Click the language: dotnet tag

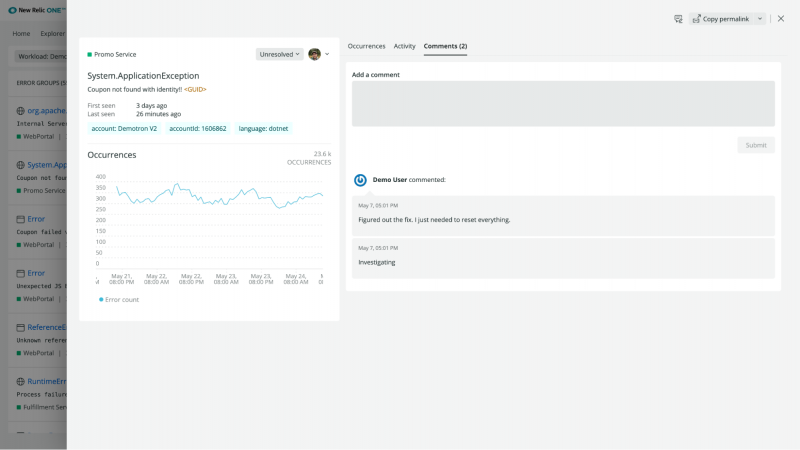(263, 129)
